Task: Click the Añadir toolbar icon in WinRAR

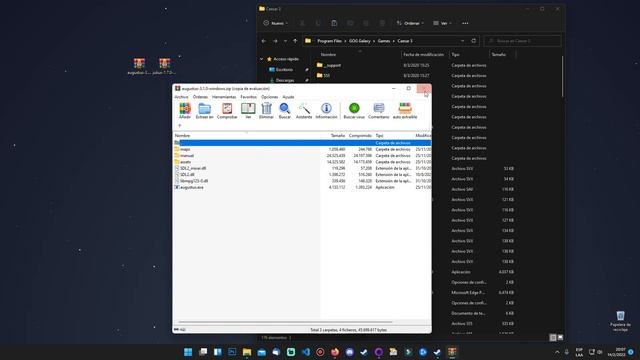Action: 185,111
